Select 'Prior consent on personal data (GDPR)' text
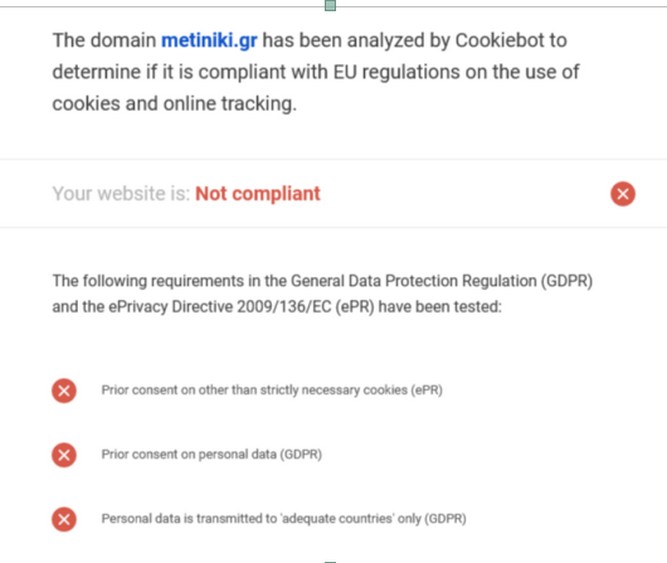Screen dimensions: 667x563 coord(211,455)
